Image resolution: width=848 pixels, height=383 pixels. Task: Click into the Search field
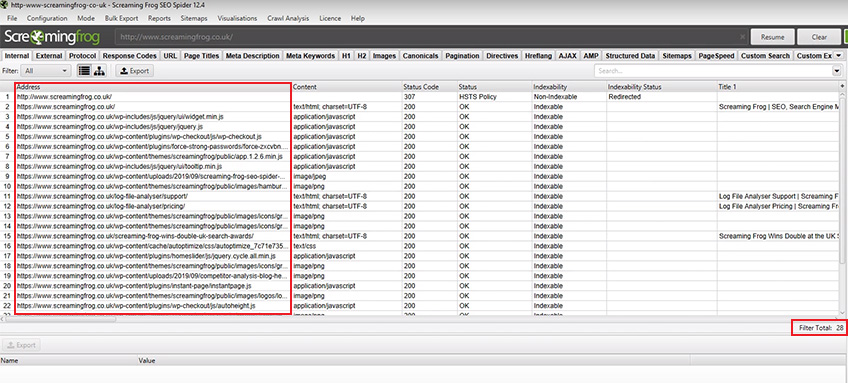pos(713,71)
